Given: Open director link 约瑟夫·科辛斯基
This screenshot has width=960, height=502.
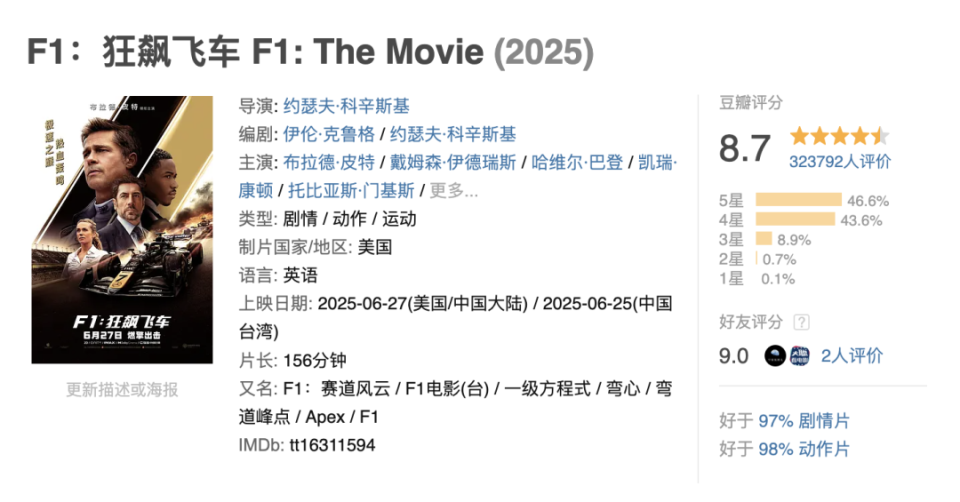Looking at the screenshot, I should 346,106.
